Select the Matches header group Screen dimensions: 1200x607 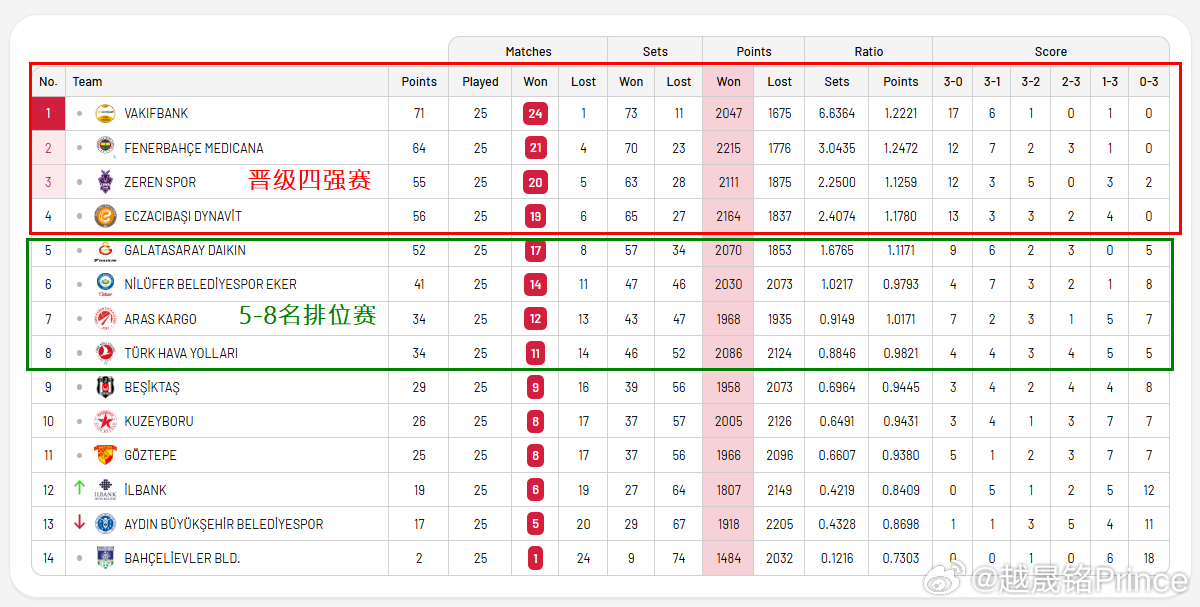[x=528, y=52]
